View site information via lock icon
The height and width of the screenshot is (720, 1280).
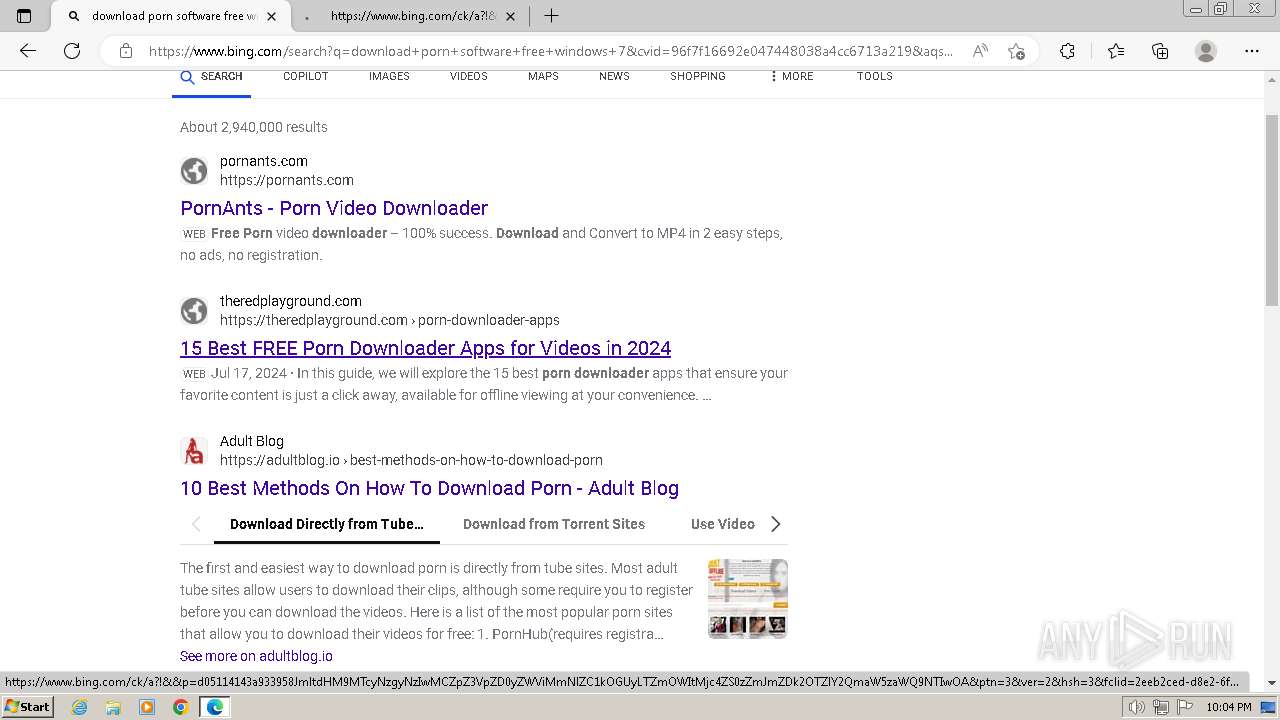coord(126,51)
